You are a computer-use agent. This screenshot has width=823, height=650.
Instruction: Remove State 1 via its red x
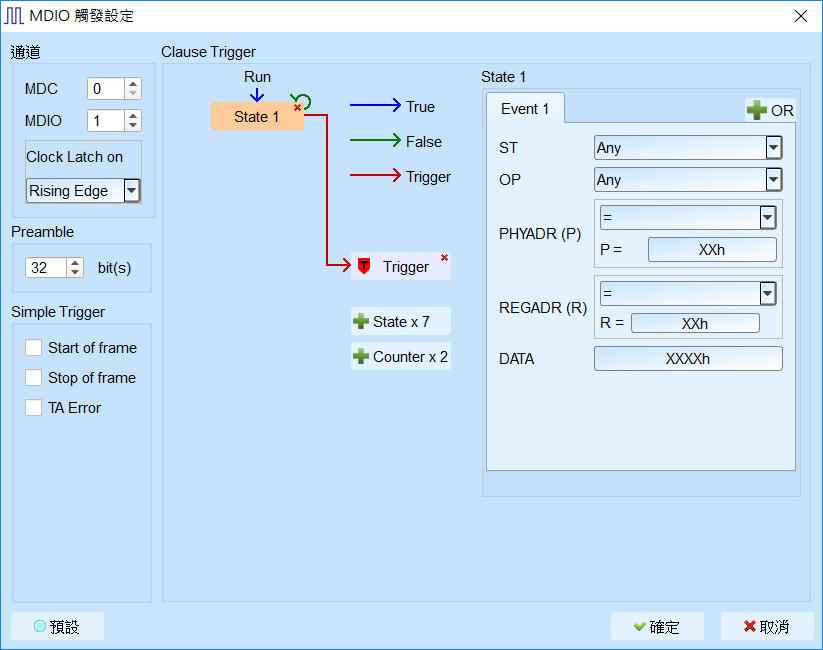297,108
